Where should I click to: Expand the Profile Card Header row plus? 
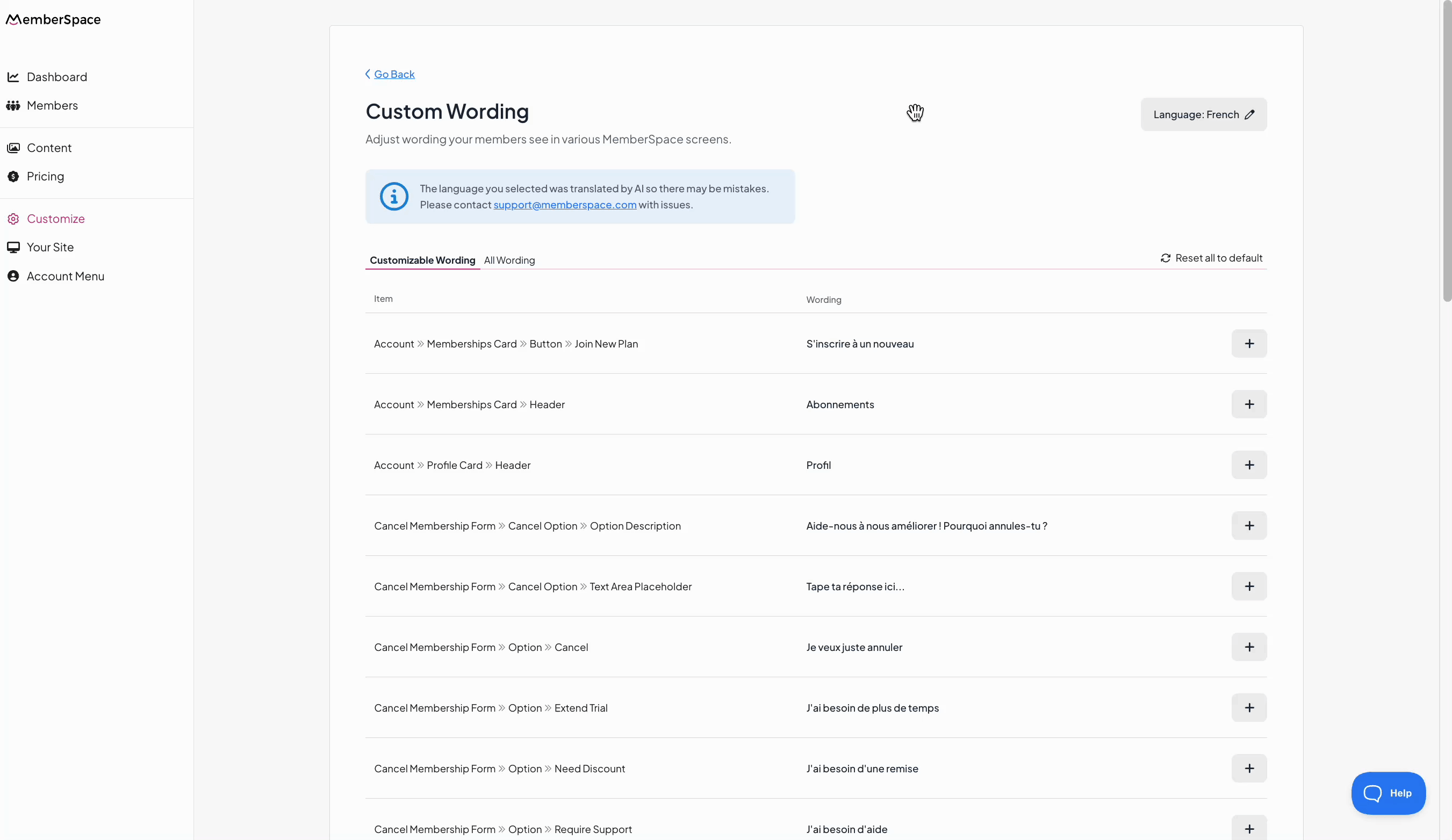coord(1249,465)
